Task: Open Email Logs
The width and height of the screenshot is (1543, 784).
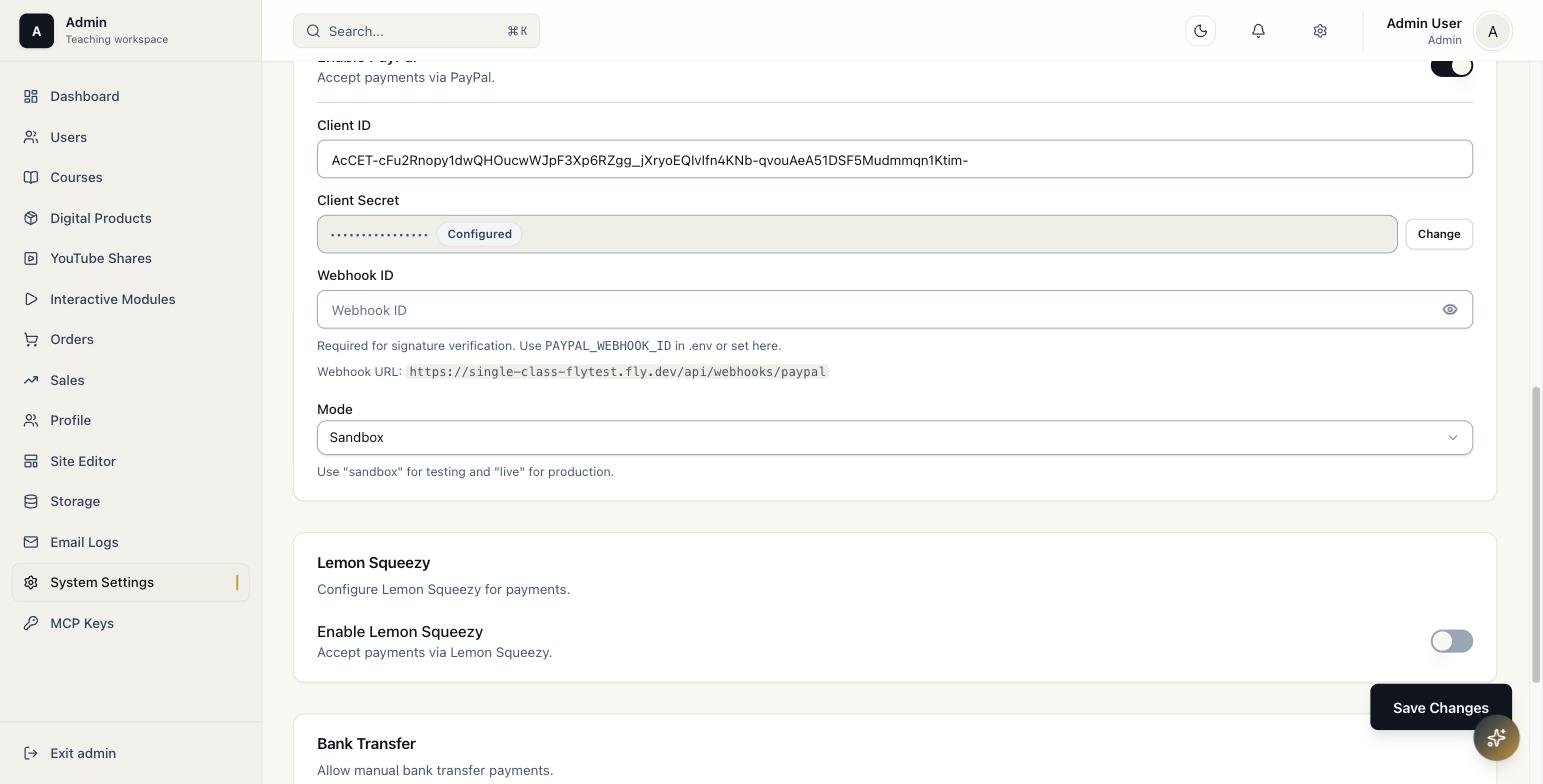Action: pos(130,542)
